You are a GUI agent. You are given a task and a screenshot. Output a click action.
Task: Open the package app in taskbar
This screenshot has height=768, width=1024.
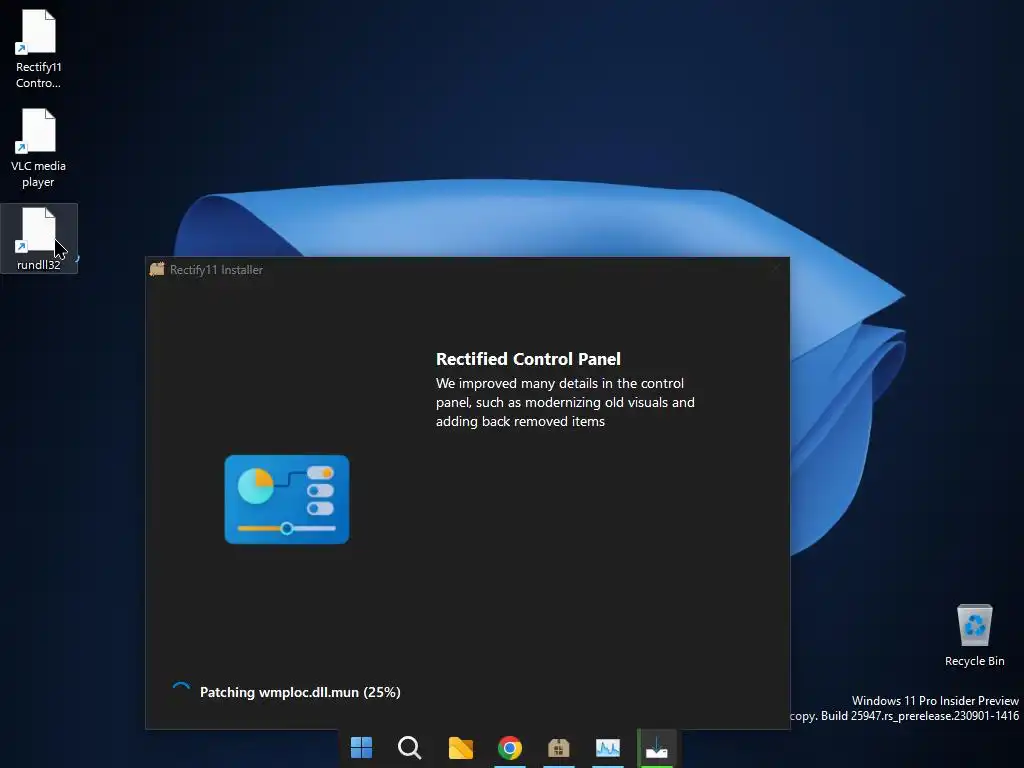[x=559, y=747]
